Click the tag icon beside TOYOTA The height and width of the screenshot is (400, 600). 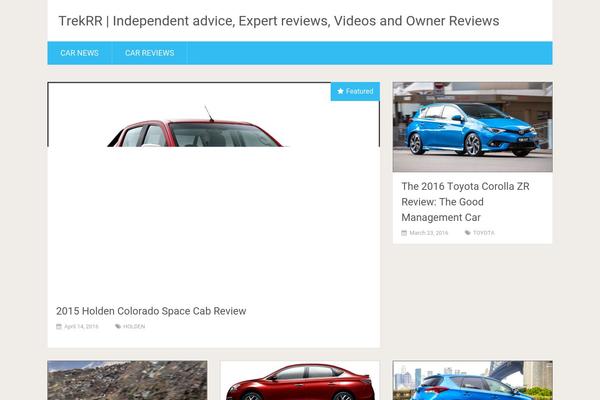(468, 233)
